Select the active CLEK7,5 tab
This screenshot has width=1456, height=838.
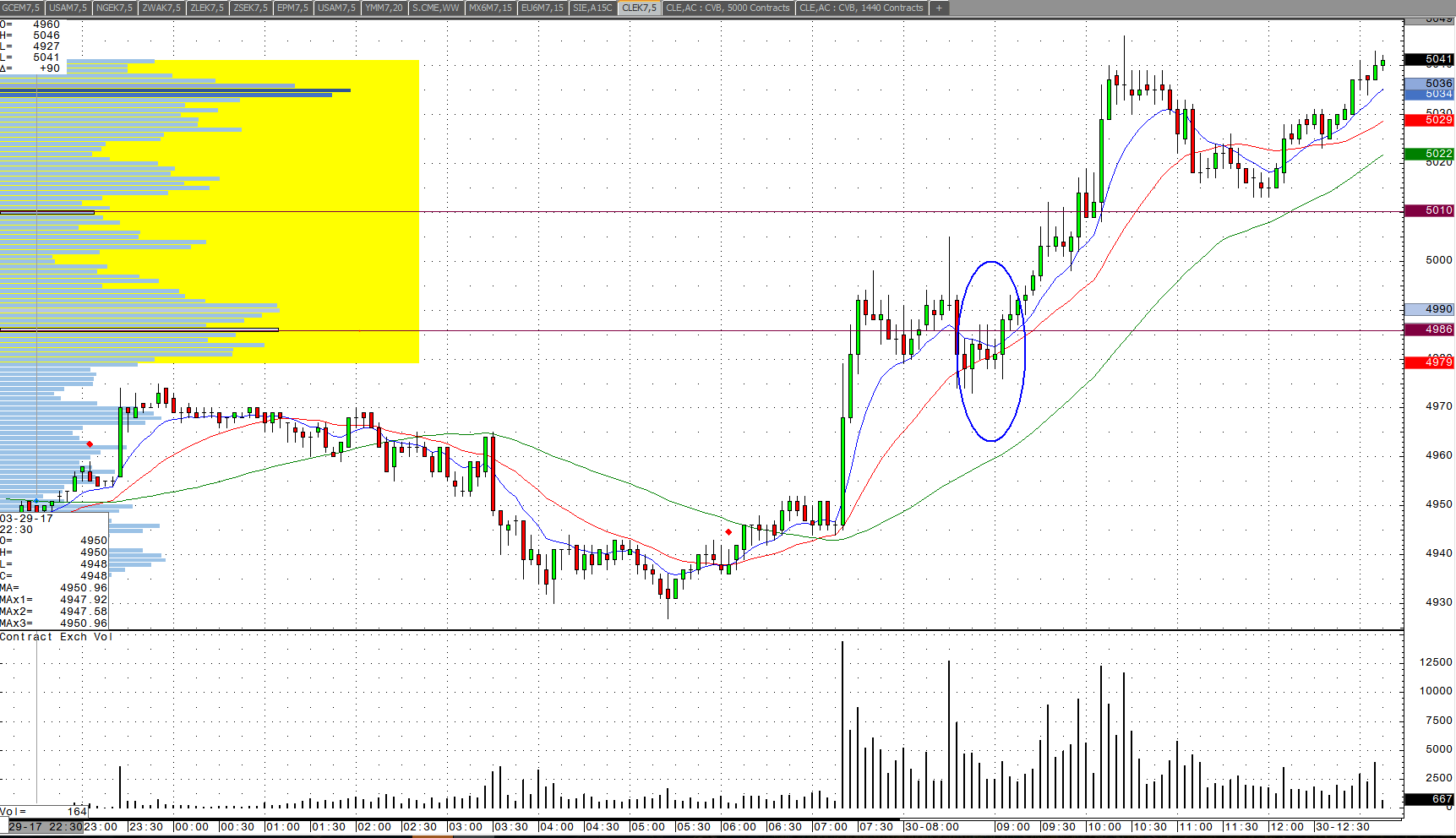[640, 8]
